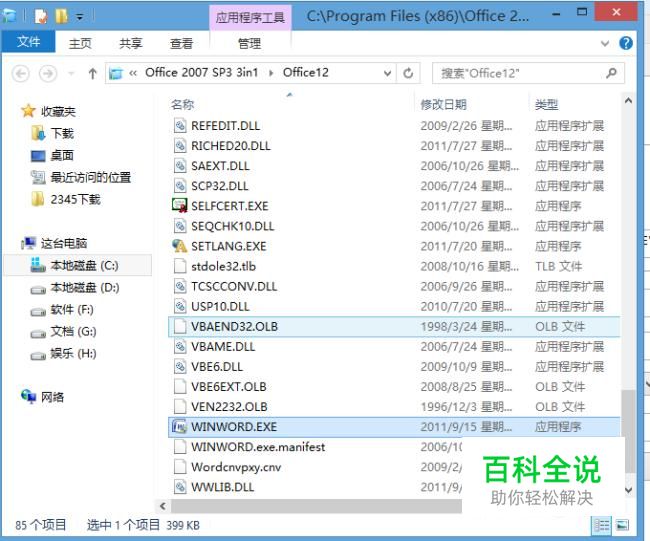Screen dimensions: 650x541
Task: Open 2345下载 folder in sidebar
Action: coord(66,199)
